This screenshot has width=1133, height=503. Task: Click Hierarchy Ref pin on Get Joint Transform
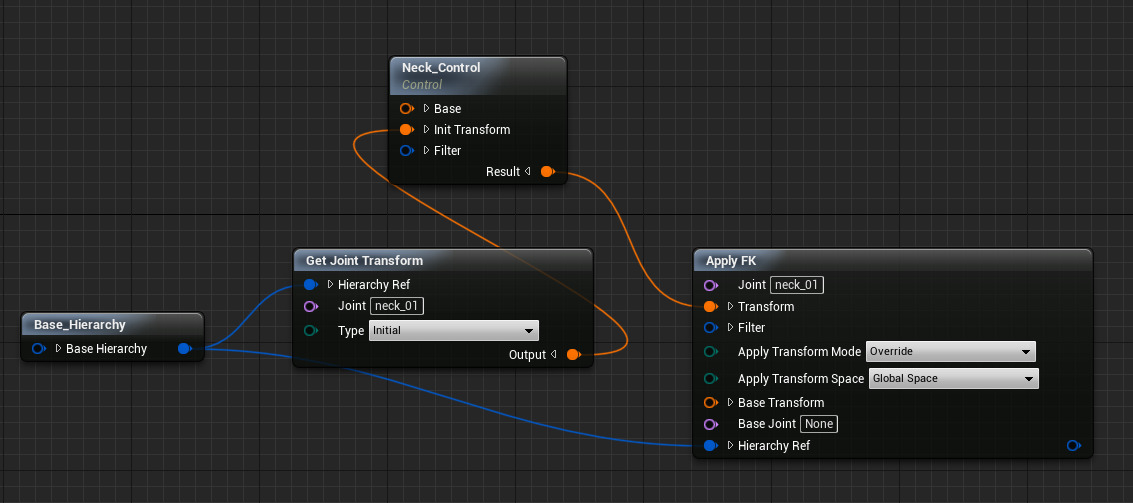311,285
